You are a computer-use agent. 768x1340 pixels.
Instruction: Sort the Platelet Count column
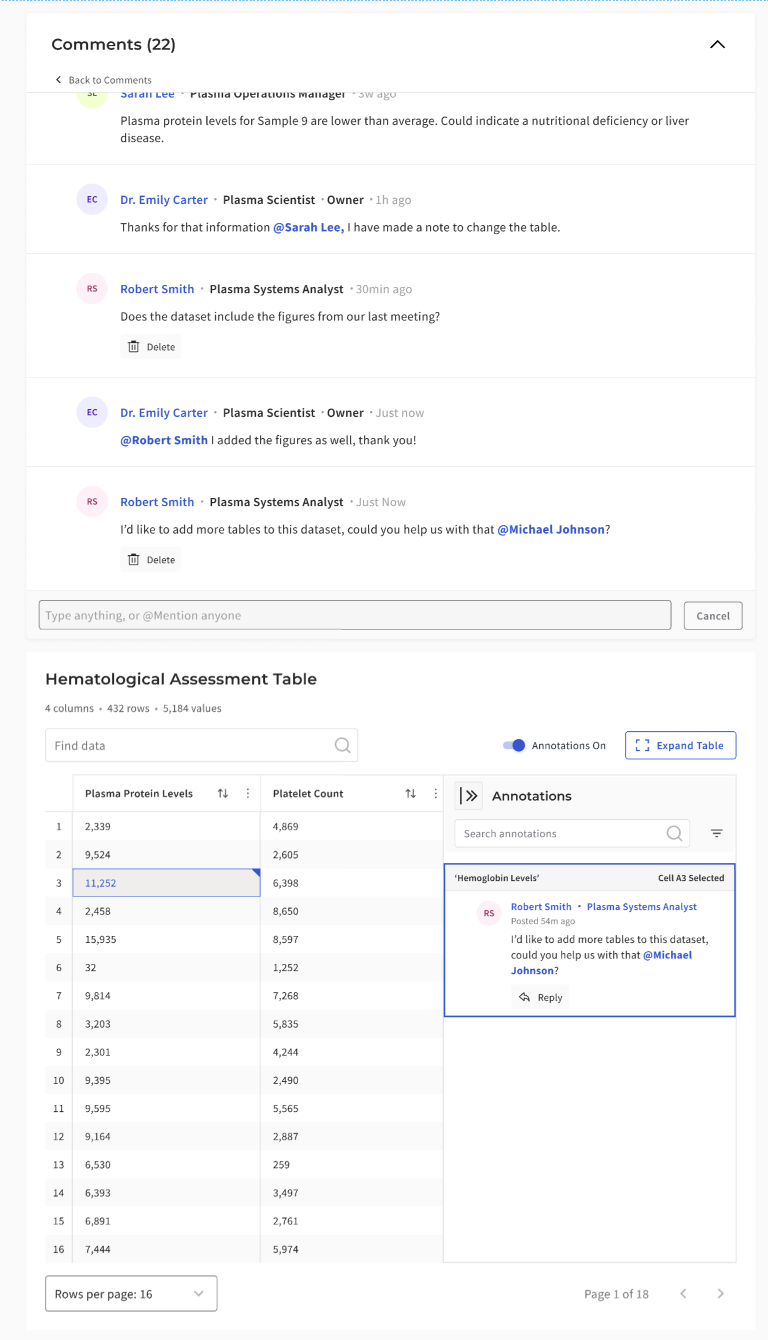410,793
